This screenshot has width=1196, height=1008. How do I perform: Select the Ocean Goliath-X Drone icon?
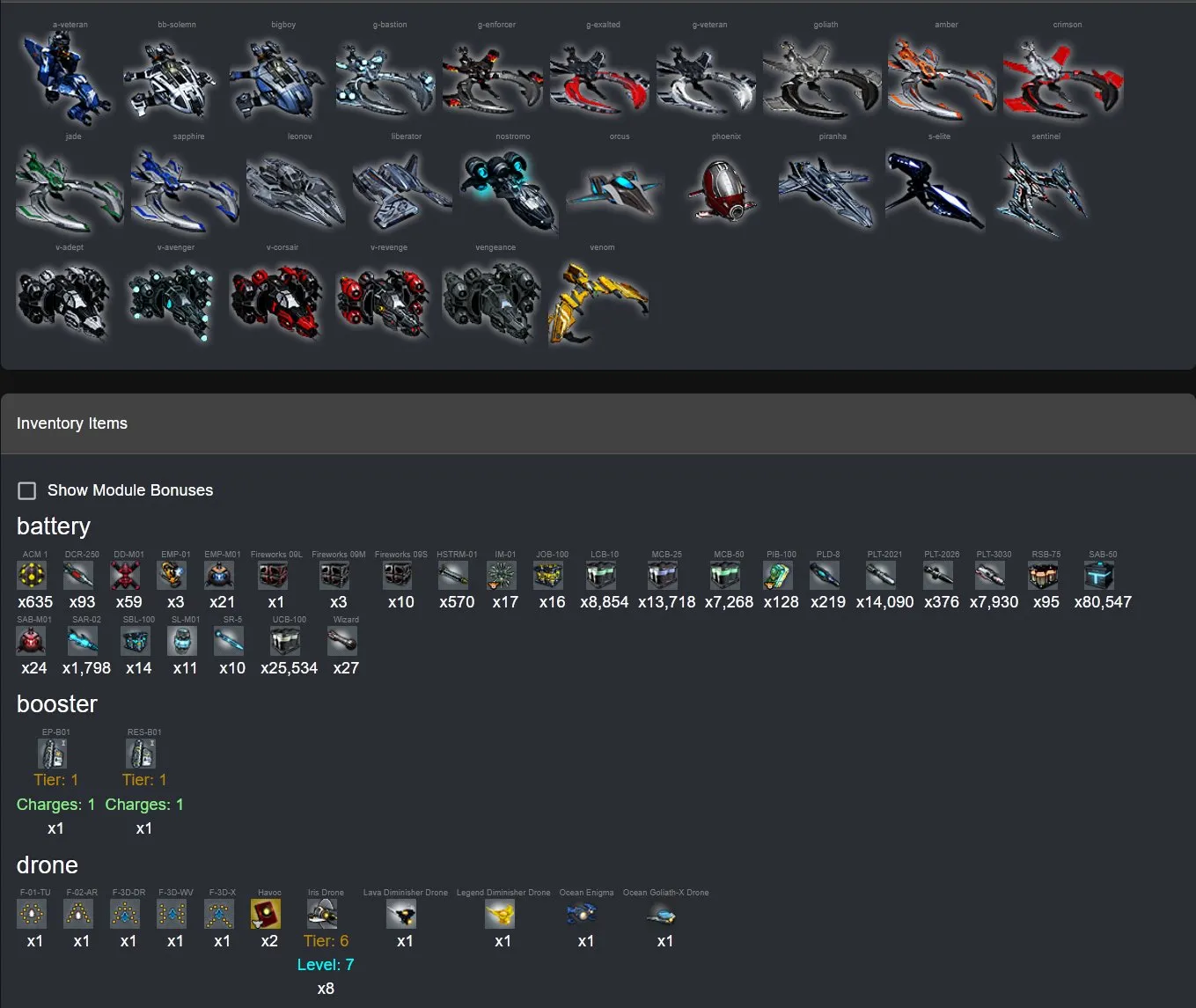coord(662,914)
